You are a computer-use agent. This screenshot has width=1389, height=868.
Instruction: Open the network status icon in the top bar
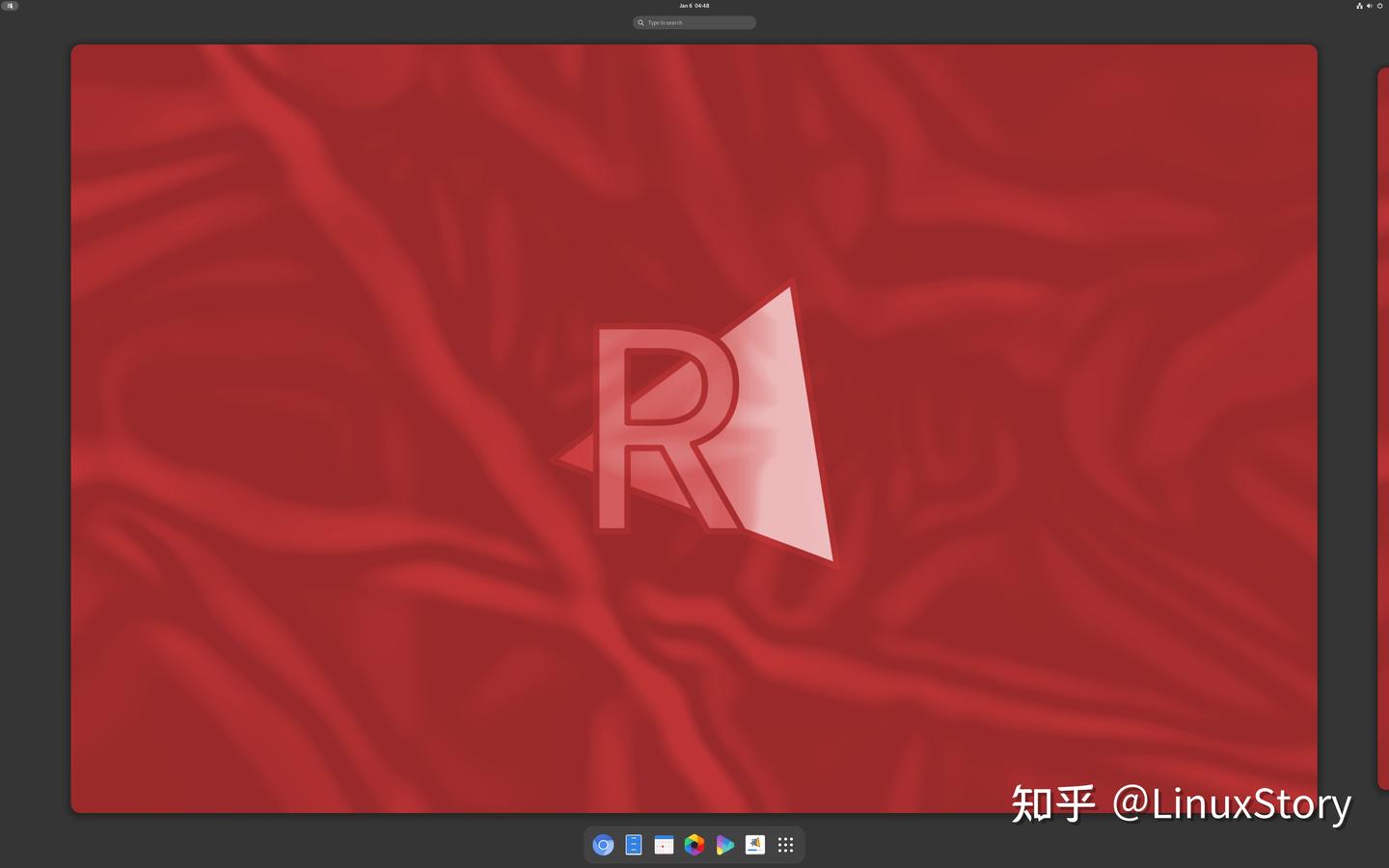coord(1359,6)
